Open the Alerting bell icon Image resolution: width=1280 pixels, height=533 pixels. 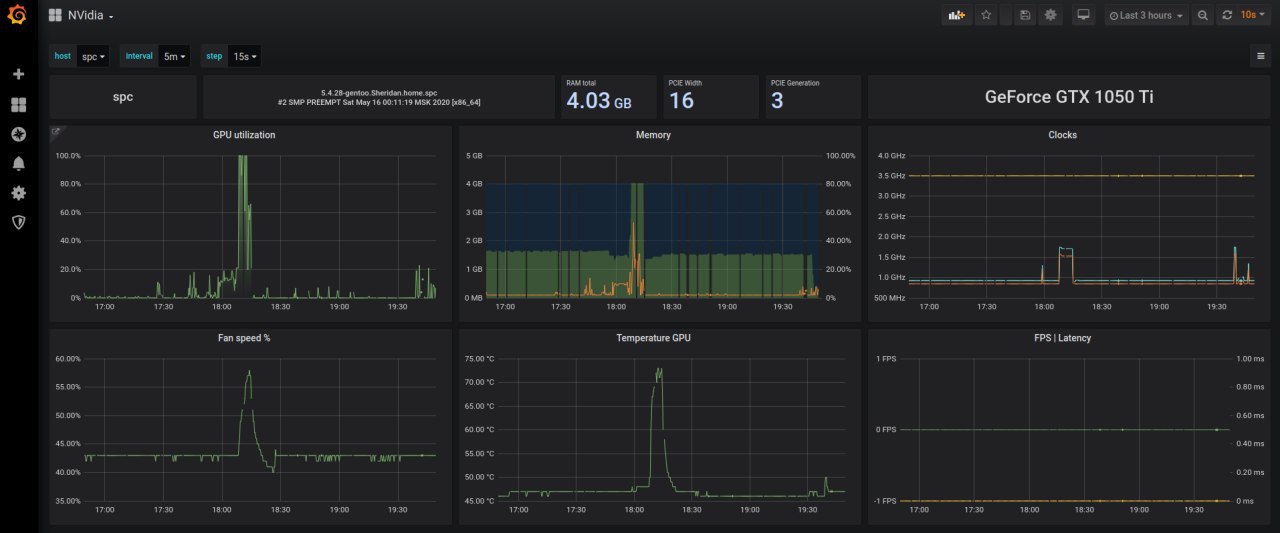tap(18, 163)
